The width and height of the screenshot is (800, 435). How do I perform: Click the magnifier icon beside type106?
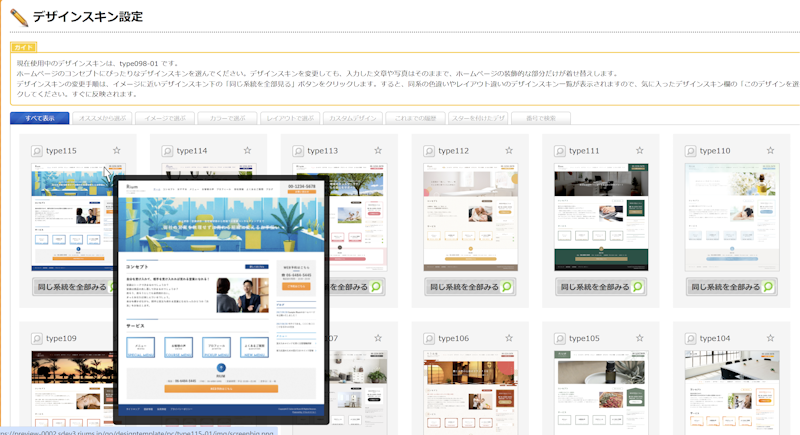(x=429, y=339)
